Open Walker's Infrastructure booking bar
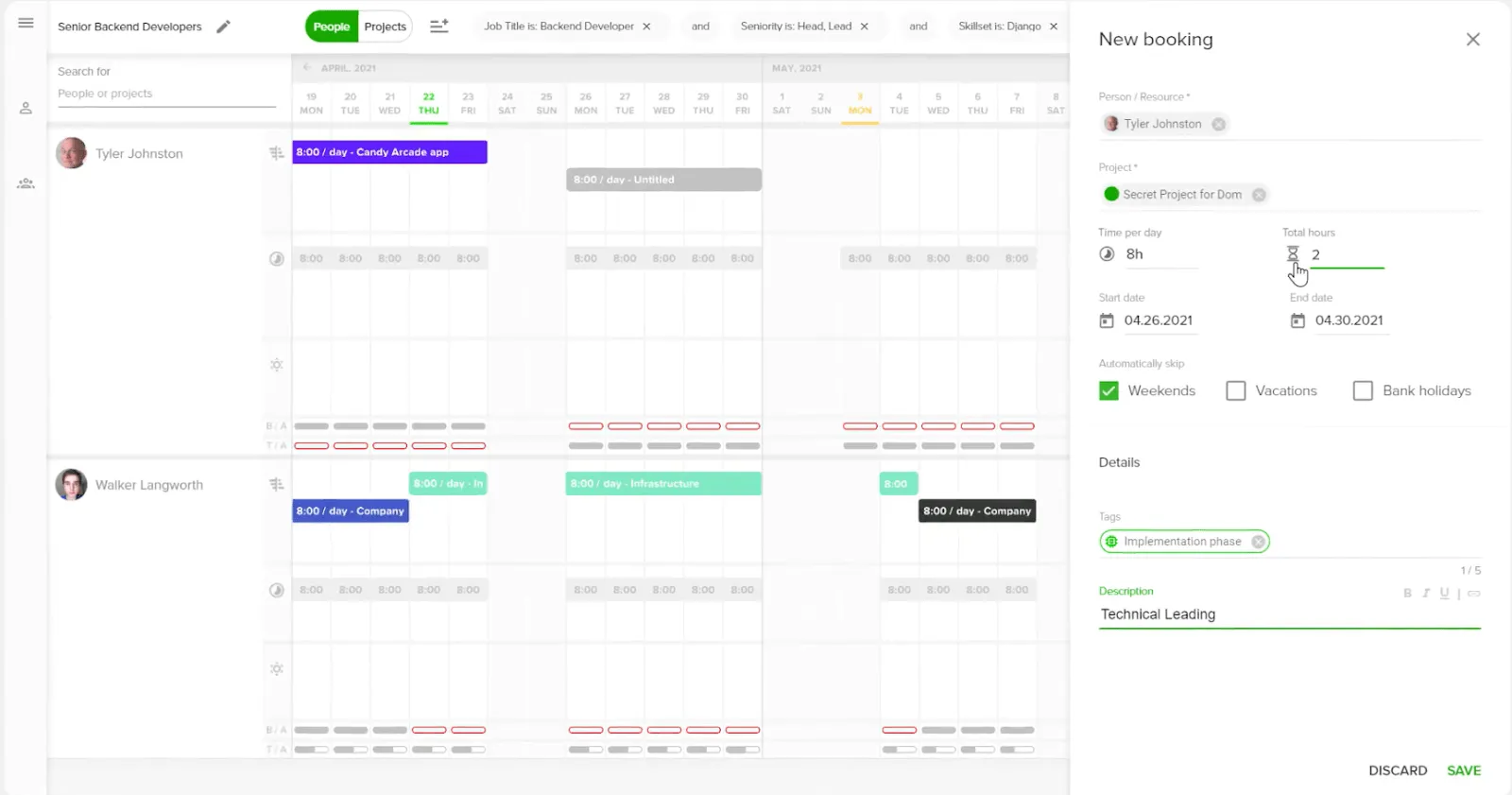The width and height of the screenshot is (1512, 795). coord(663,483)
